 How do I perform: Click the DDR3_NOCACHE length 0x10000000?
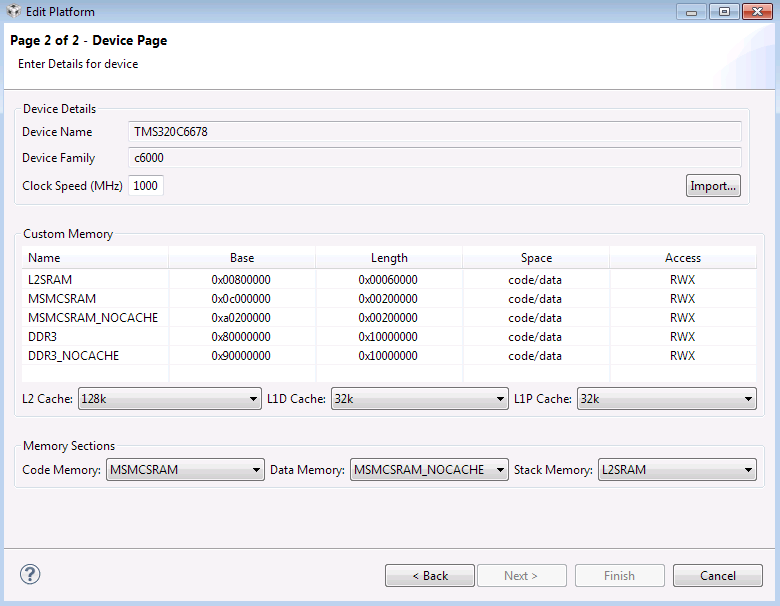388,356
